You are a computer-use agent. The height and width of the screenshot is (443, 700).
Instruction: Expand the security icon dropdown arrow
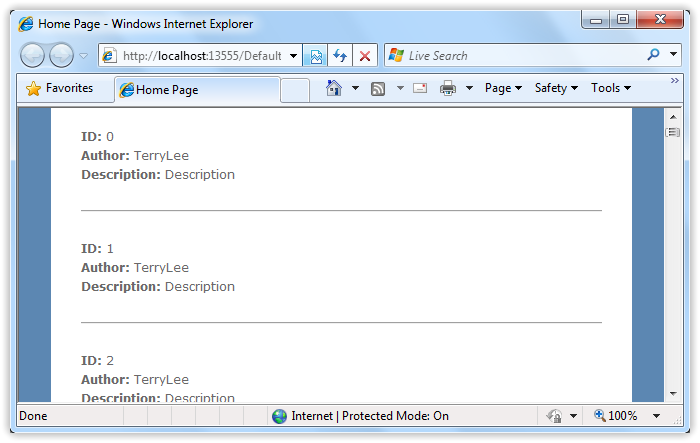pos(573,416)
